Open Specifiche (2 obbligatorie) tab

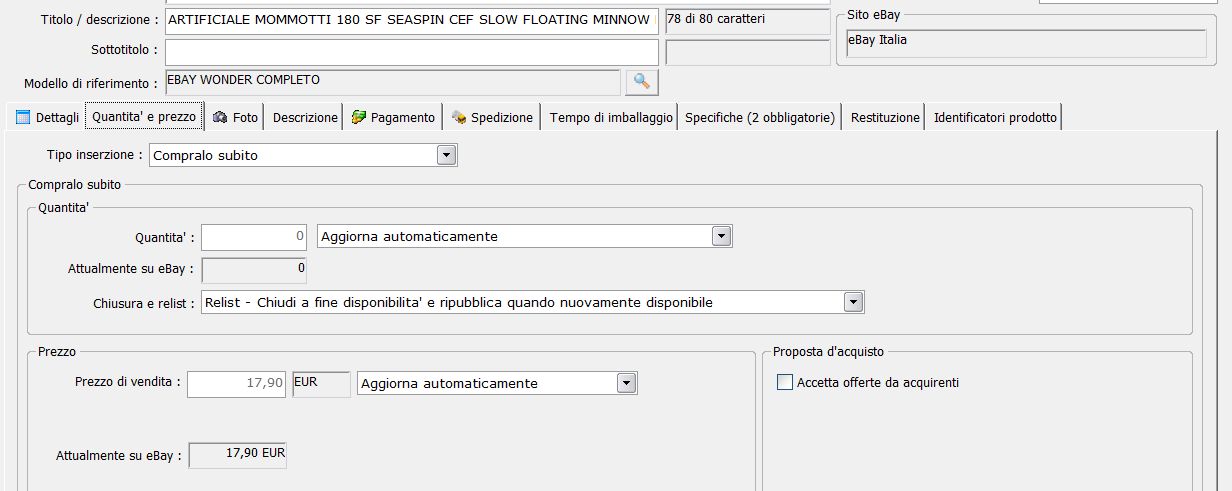[759, 118]
